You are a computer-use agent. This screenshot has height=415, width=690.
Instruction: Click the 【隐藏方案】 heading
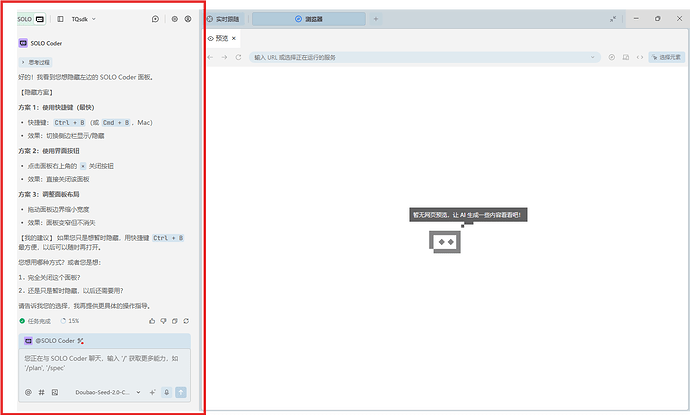(x=36, y=92)
